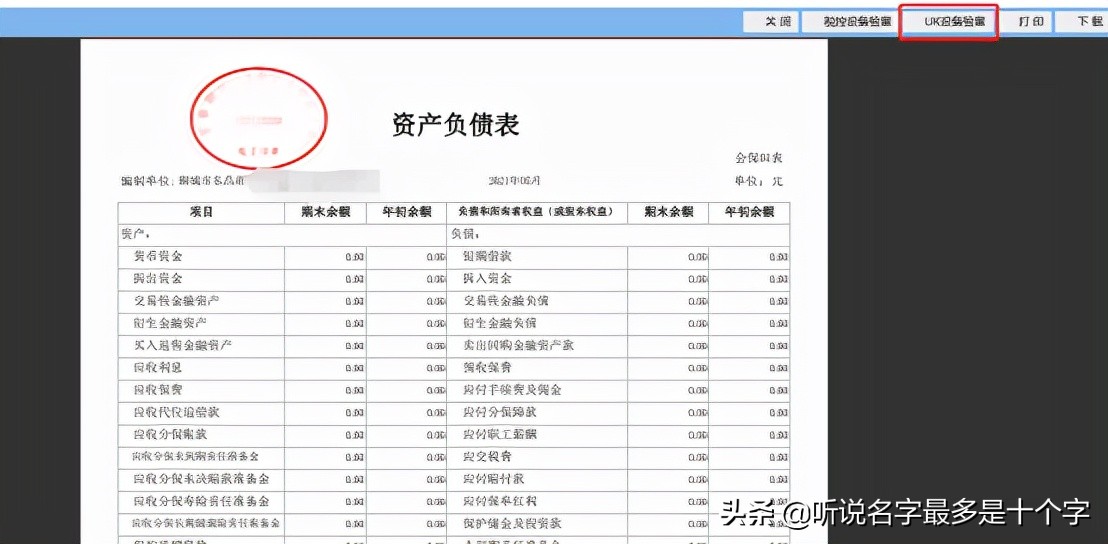
Task: Select the 应付职工薪酬 row label
Action: (x=500, y=434)
